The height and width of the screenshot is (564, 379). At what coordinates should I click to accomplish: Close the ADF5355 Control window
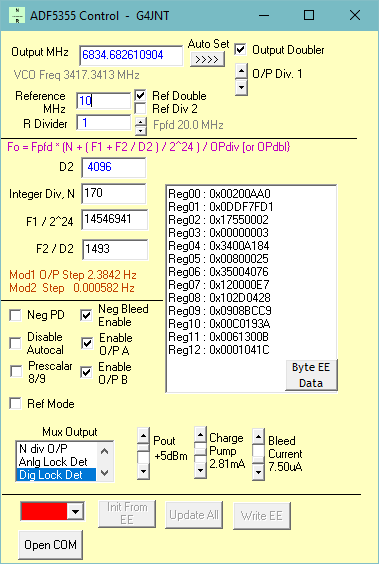click(x=355, y=15)
